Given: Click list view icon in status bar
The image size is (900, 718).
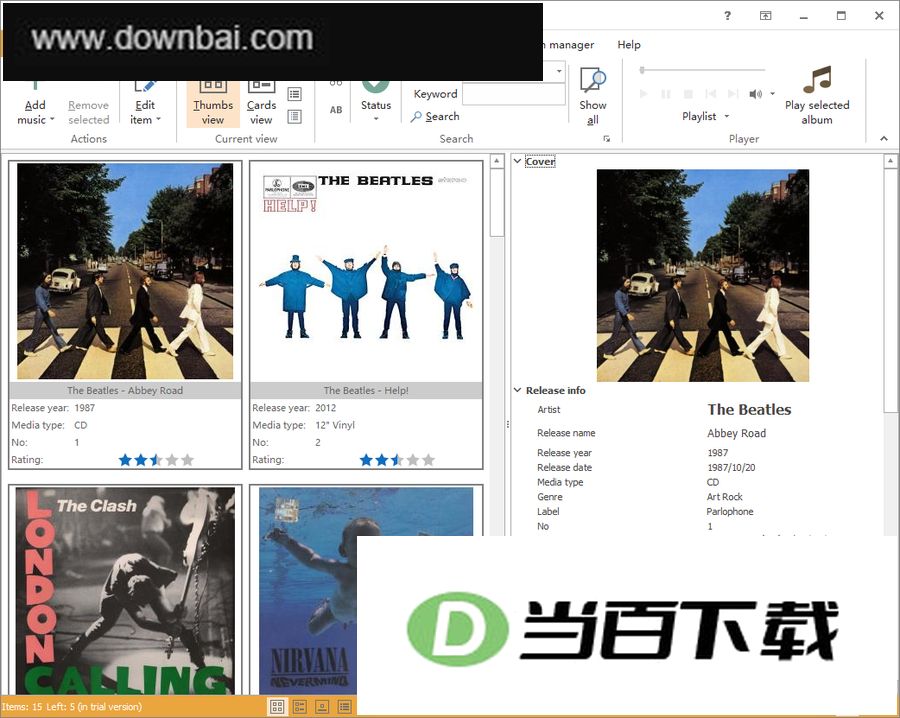Looking at the screenshot, I should click(344, 707).
